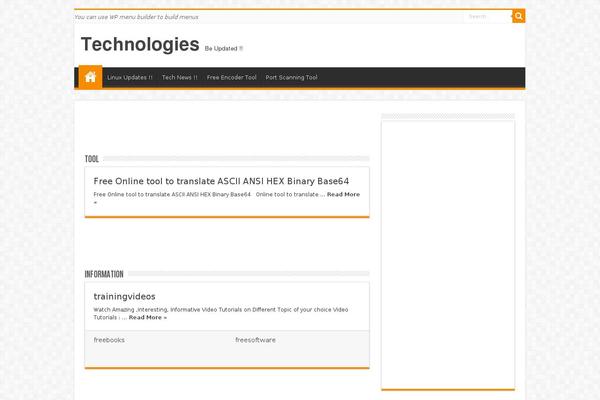Click the trainingvideos excerpt about Video Tutorials
Screen dimensions: 600x400
[x=221, y=313]
